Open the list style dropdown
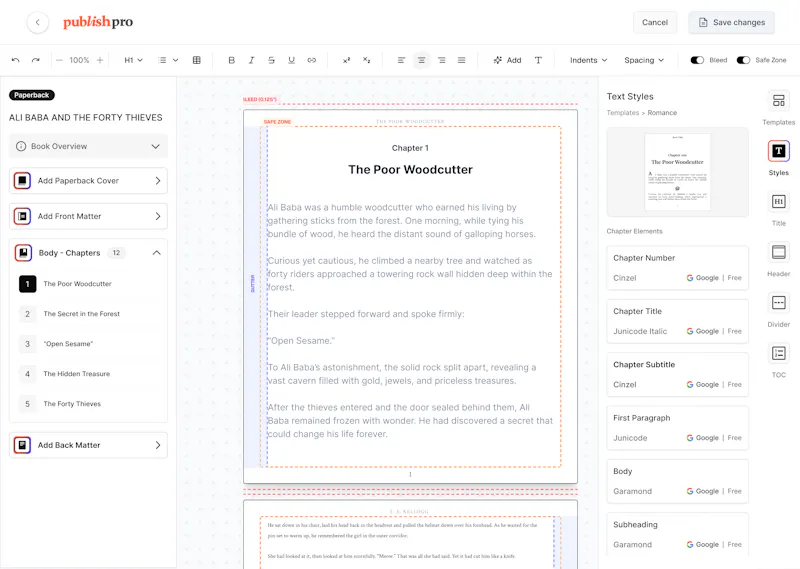Image resolution: width=800 pixels, height=569 pixels. point(168,60)
